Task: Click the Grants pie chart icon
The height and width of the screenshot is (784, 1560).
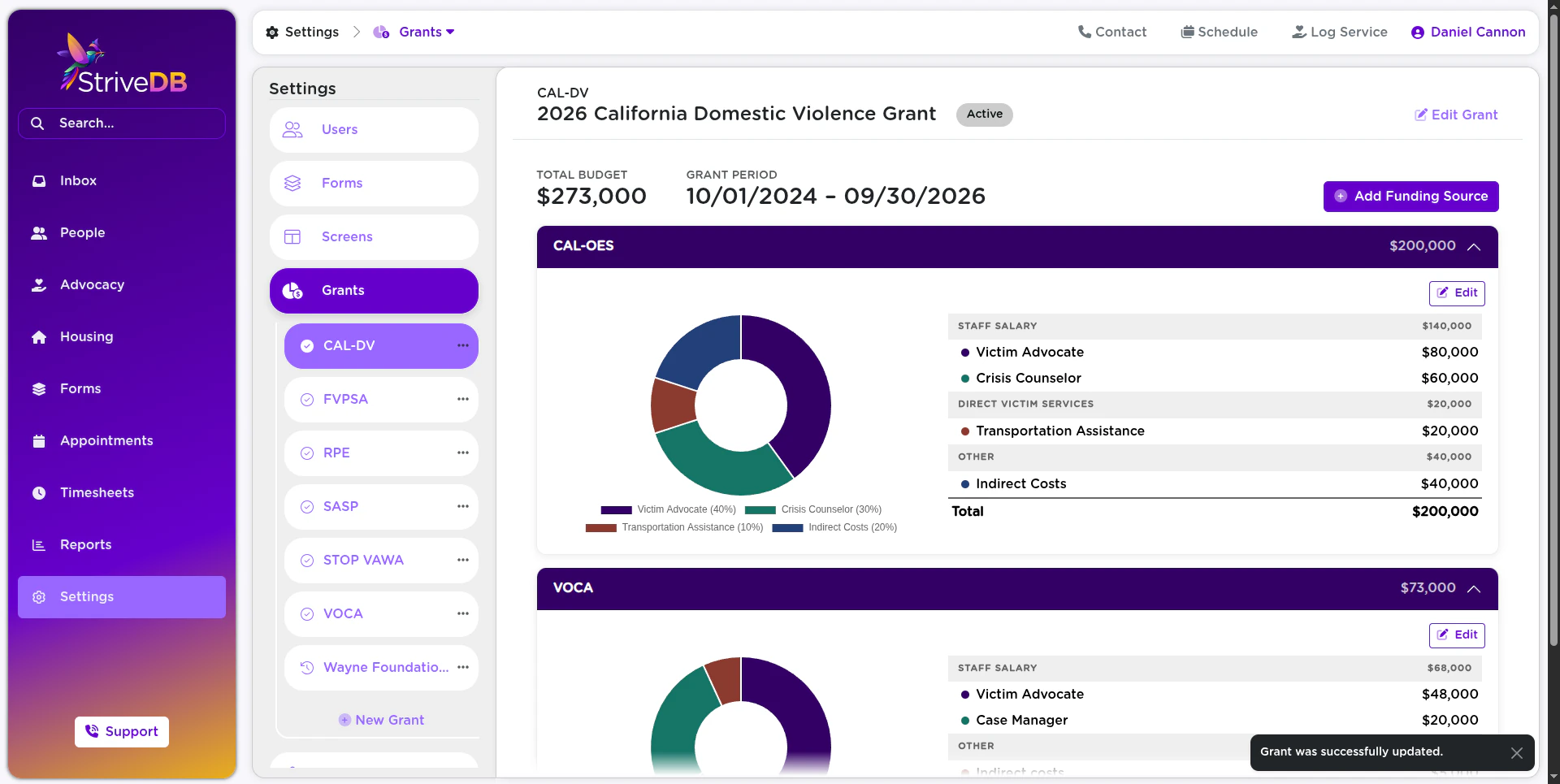Action: (x=292, y=291)
